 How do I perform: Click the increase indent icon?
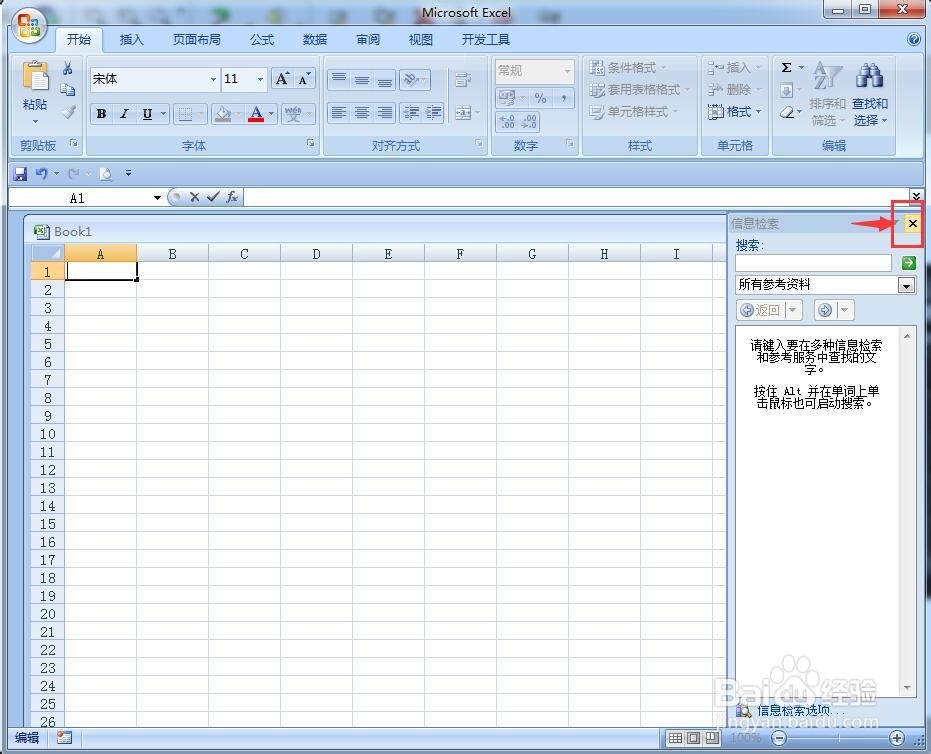pos(433,112)
